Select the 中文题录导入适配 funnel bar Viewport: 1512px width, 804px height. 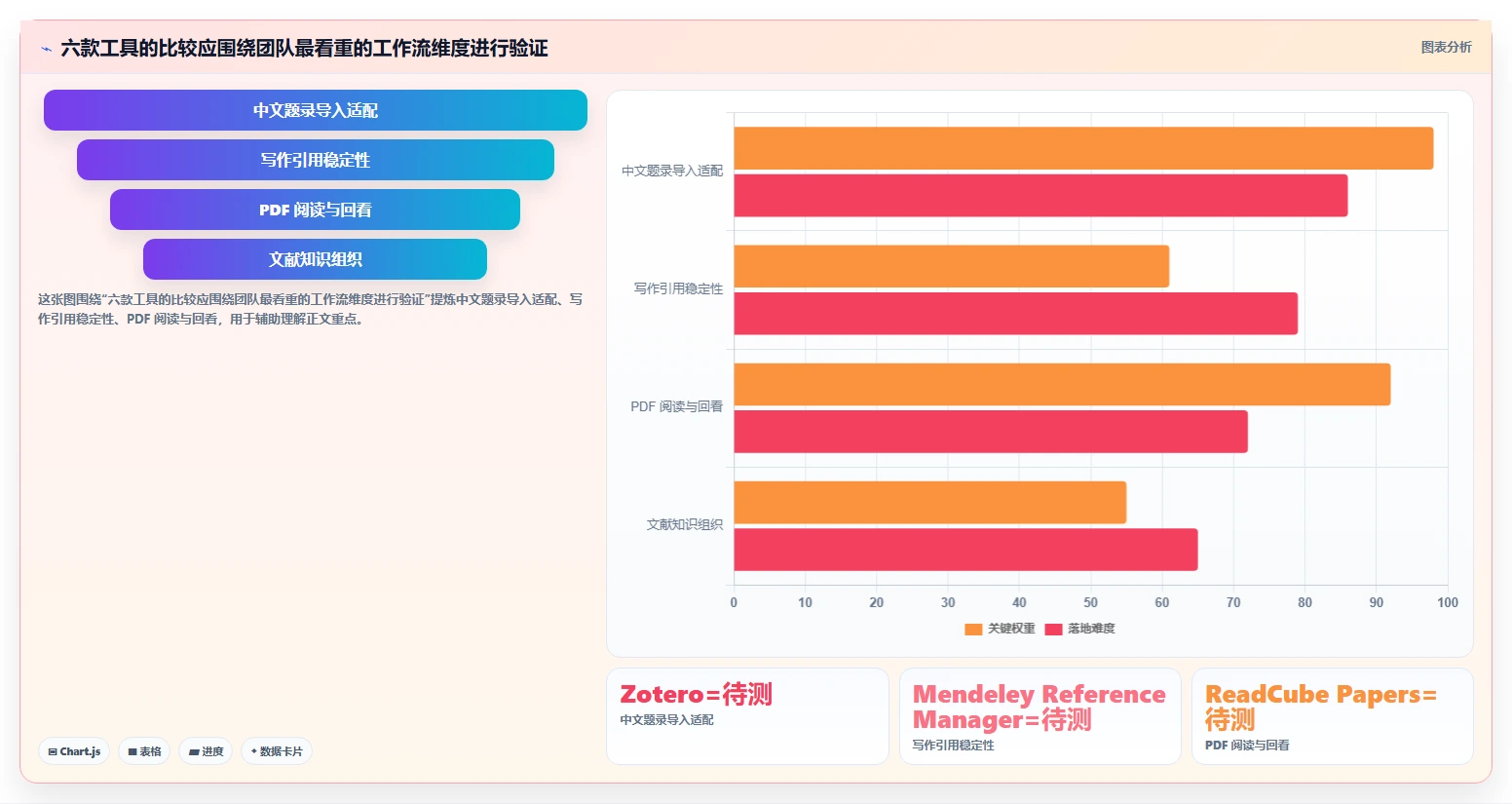point(316,110)
